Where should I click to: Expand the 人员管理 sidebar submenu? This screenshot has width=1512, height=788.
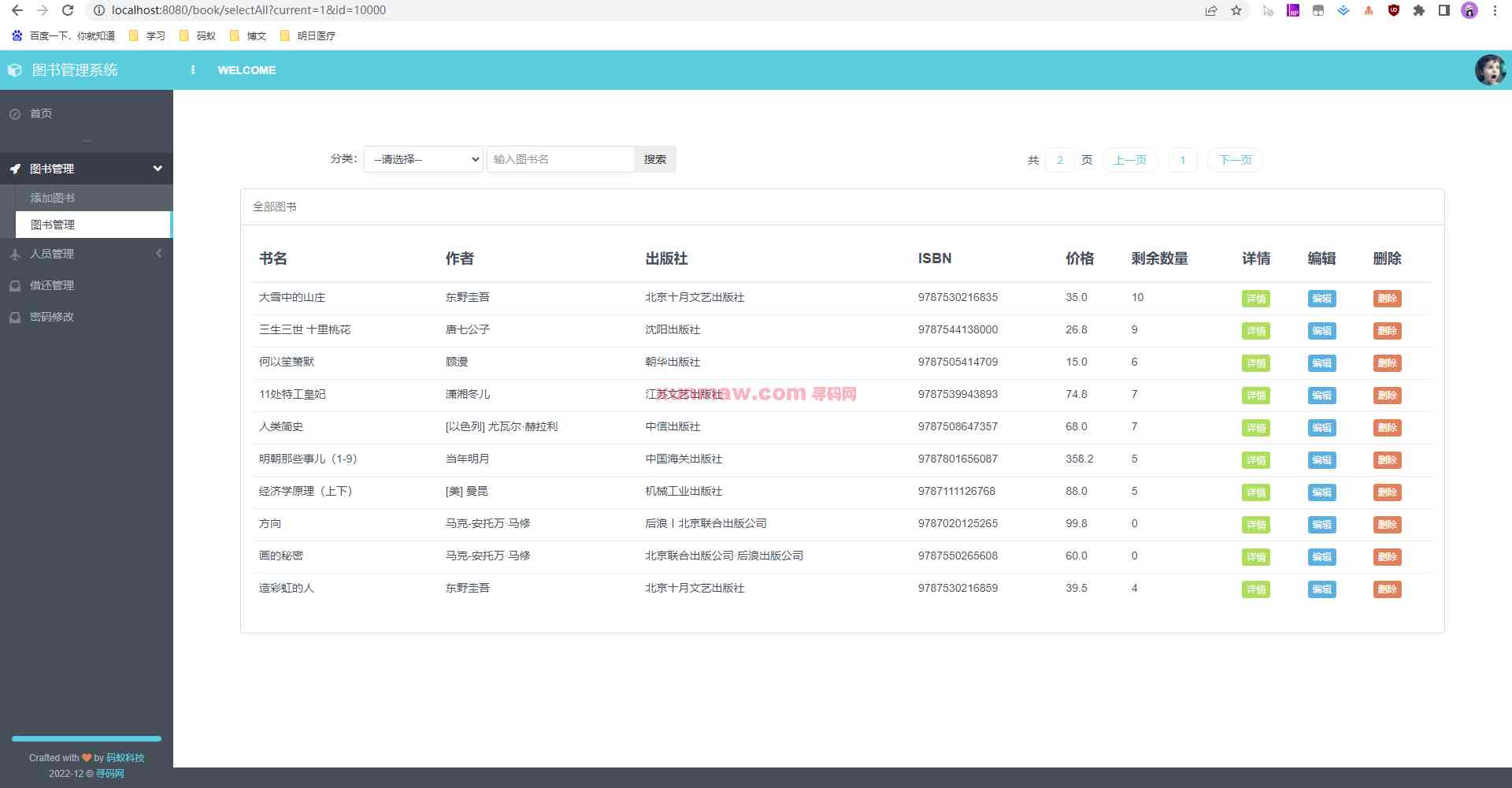[158, 254]
